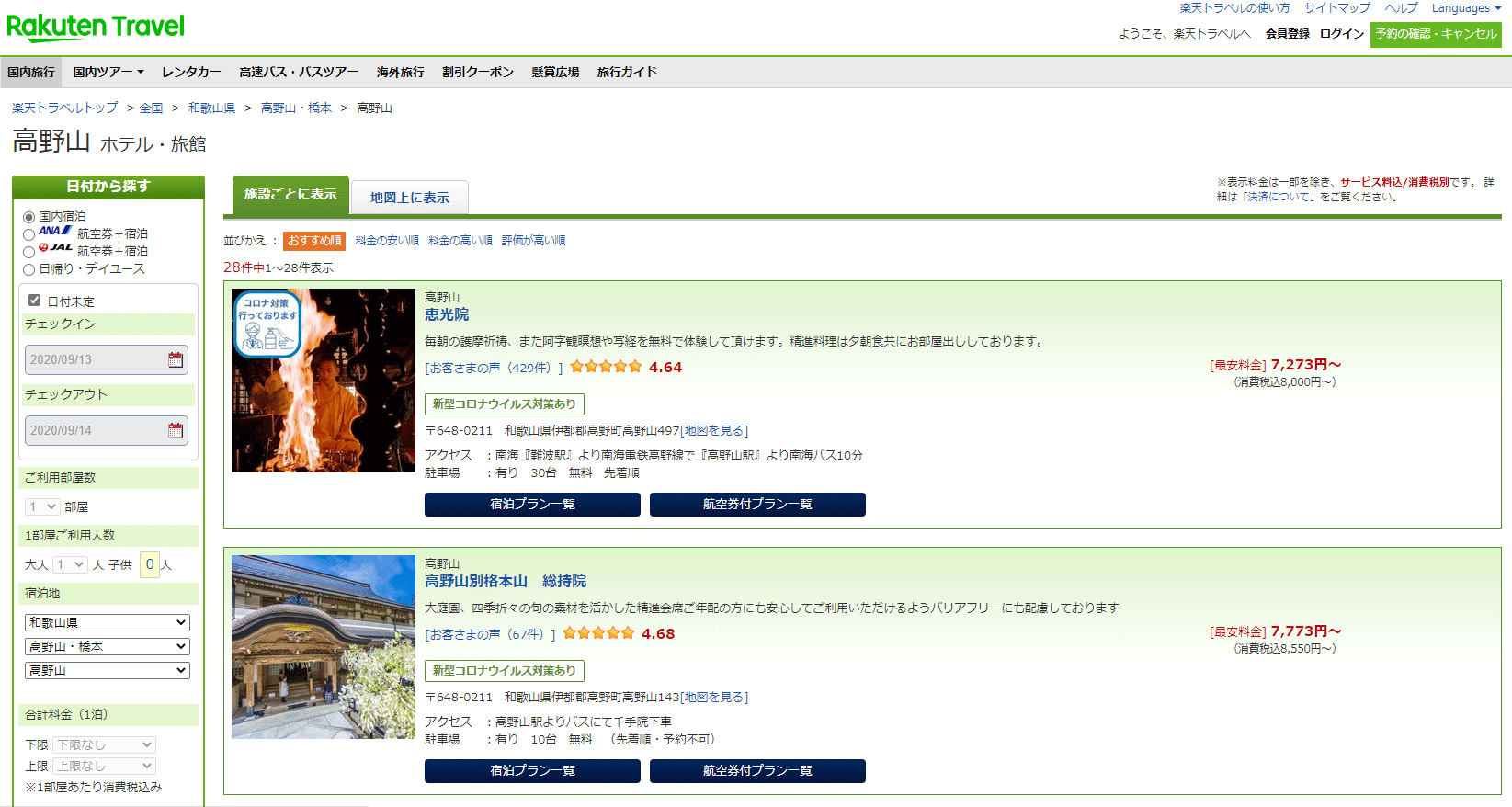The image size is (1512, 807).
Task: Go to 楽天トラベルトップ breadcrumb
Action: coord(65,108)
